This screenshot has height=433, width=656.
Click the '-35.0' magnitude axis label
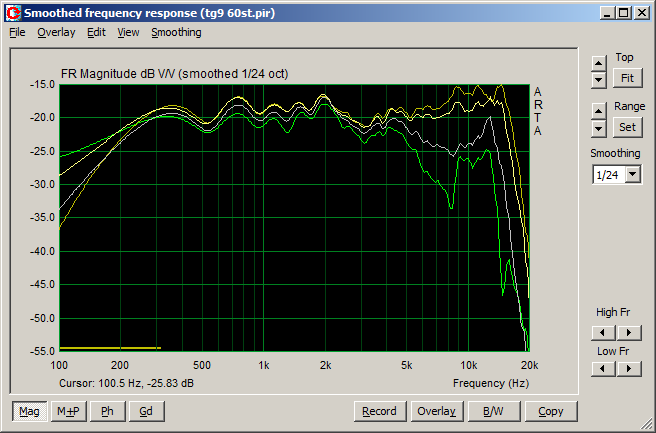pos(42,218)
